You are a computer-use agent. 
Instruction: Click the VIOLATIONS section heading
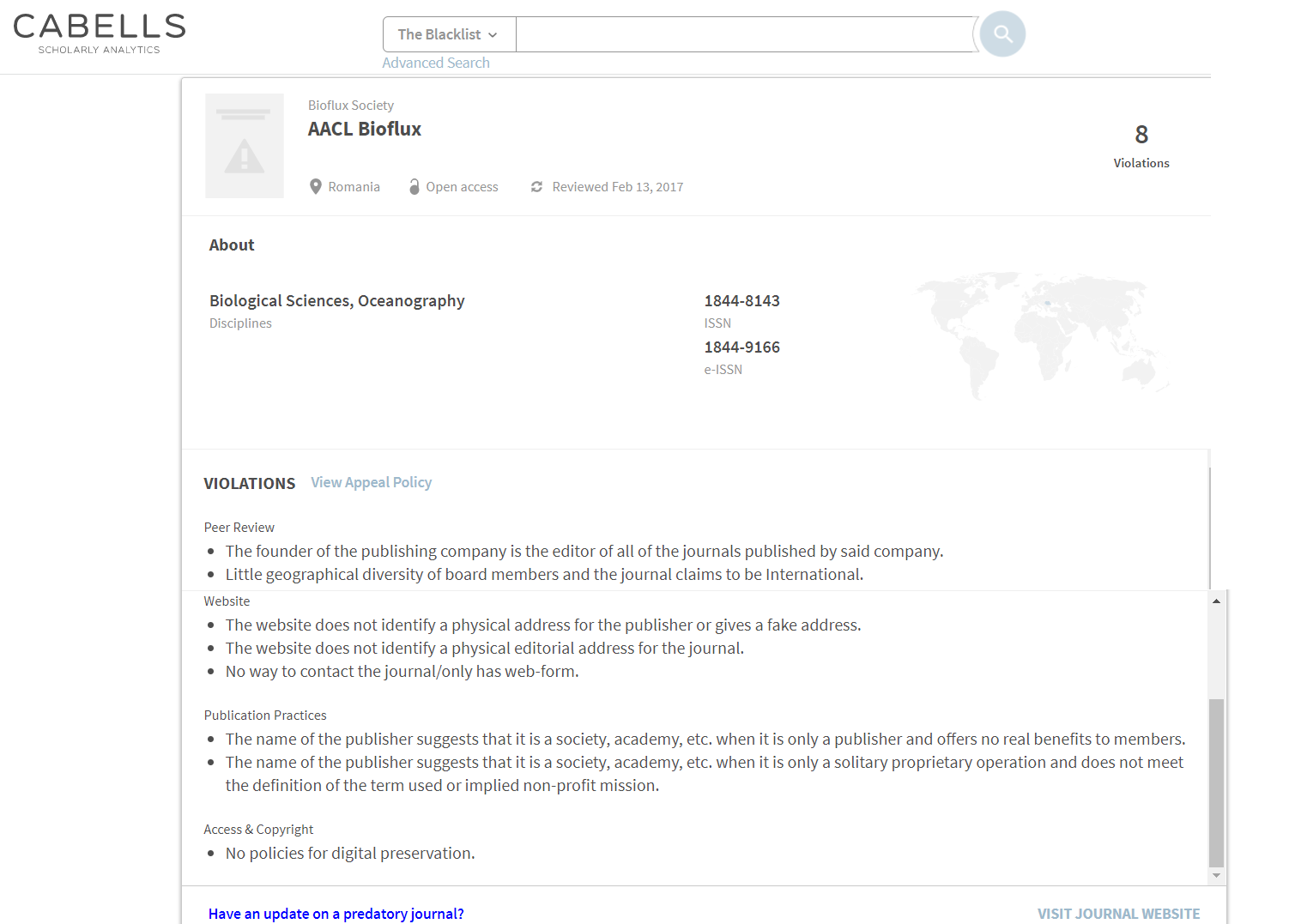(x=250, y=483)
